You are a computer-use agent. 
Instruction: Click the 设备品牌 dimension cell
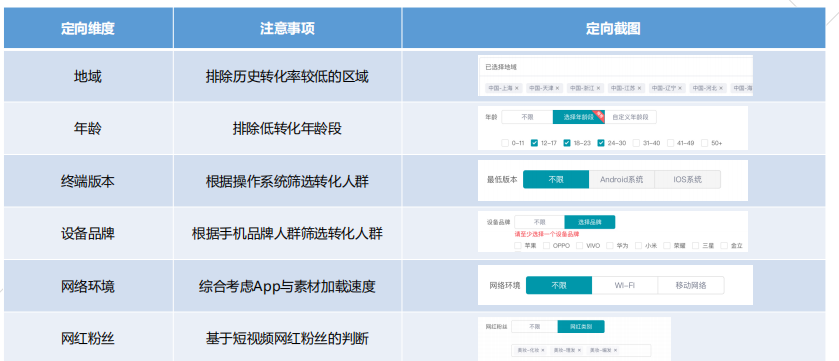pyautogui.click(x=88, y=234)
